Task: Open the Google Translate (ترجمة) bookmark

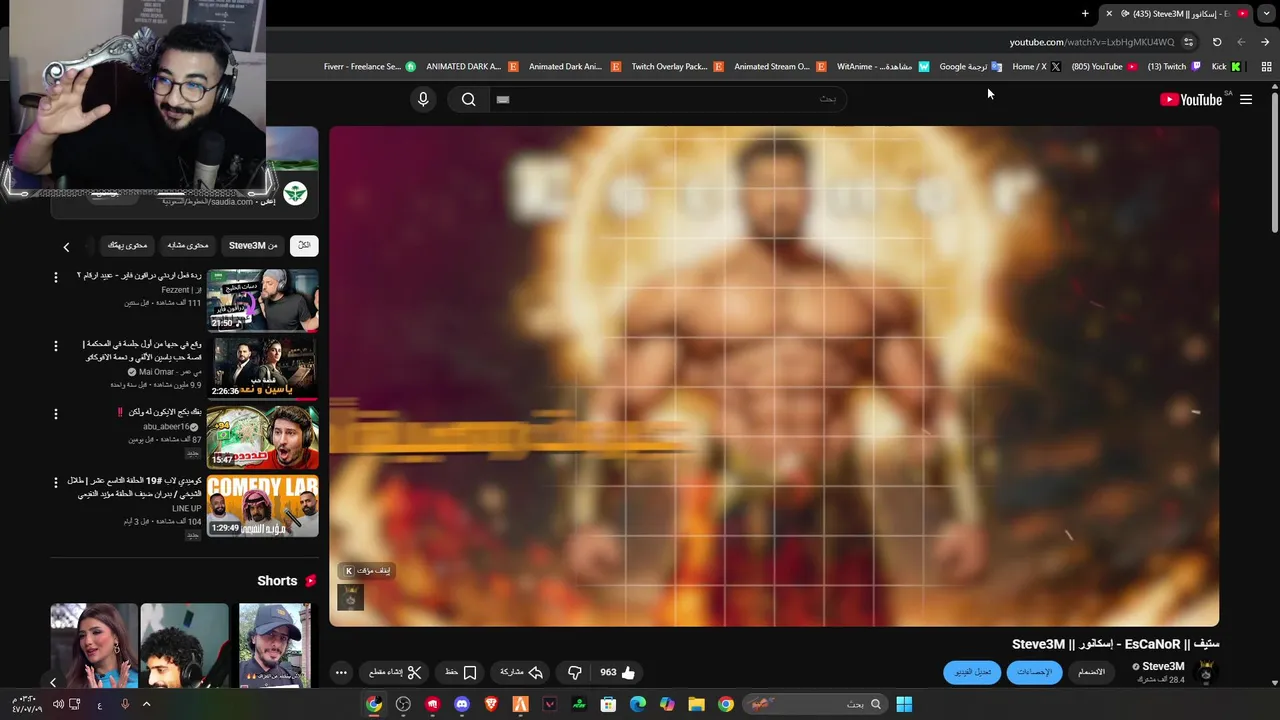Action: [x=970, y=67]
